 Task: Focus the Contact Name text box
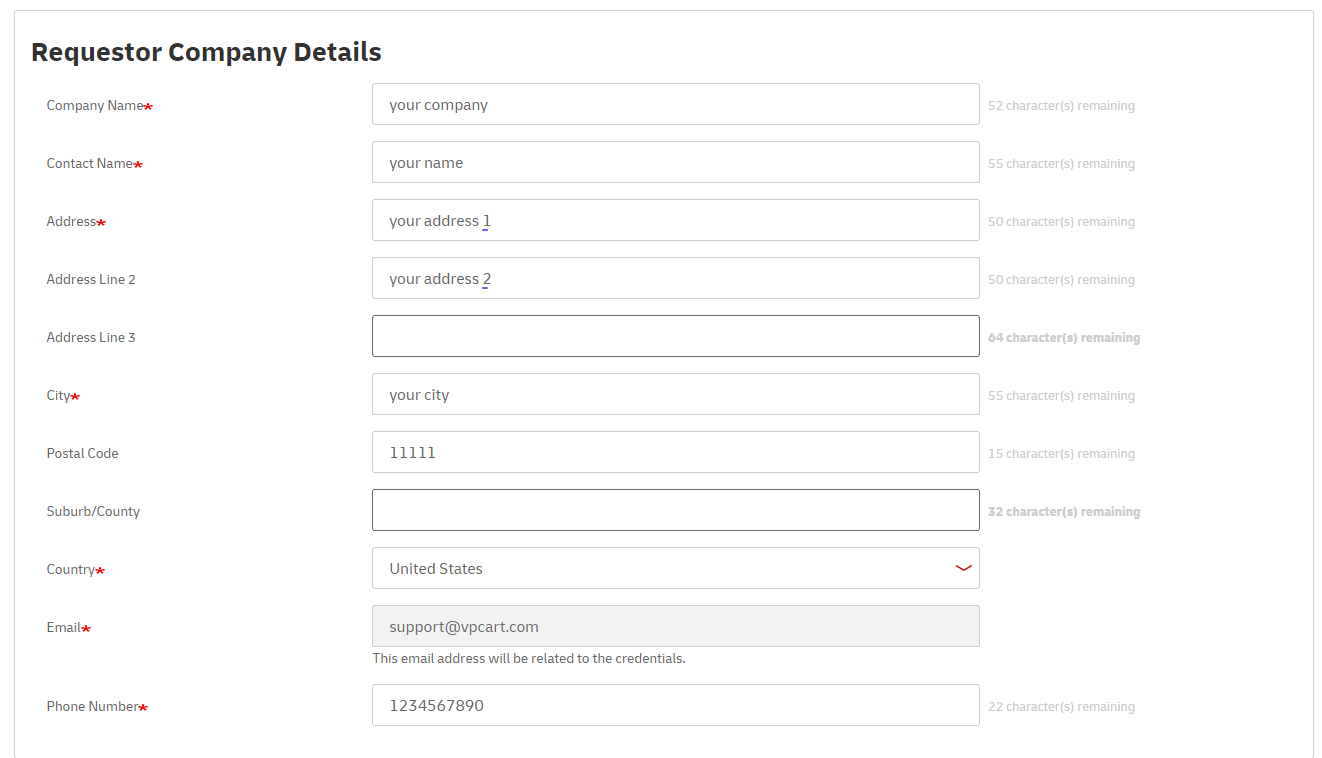pyautogui.click(x=675, y=162)
